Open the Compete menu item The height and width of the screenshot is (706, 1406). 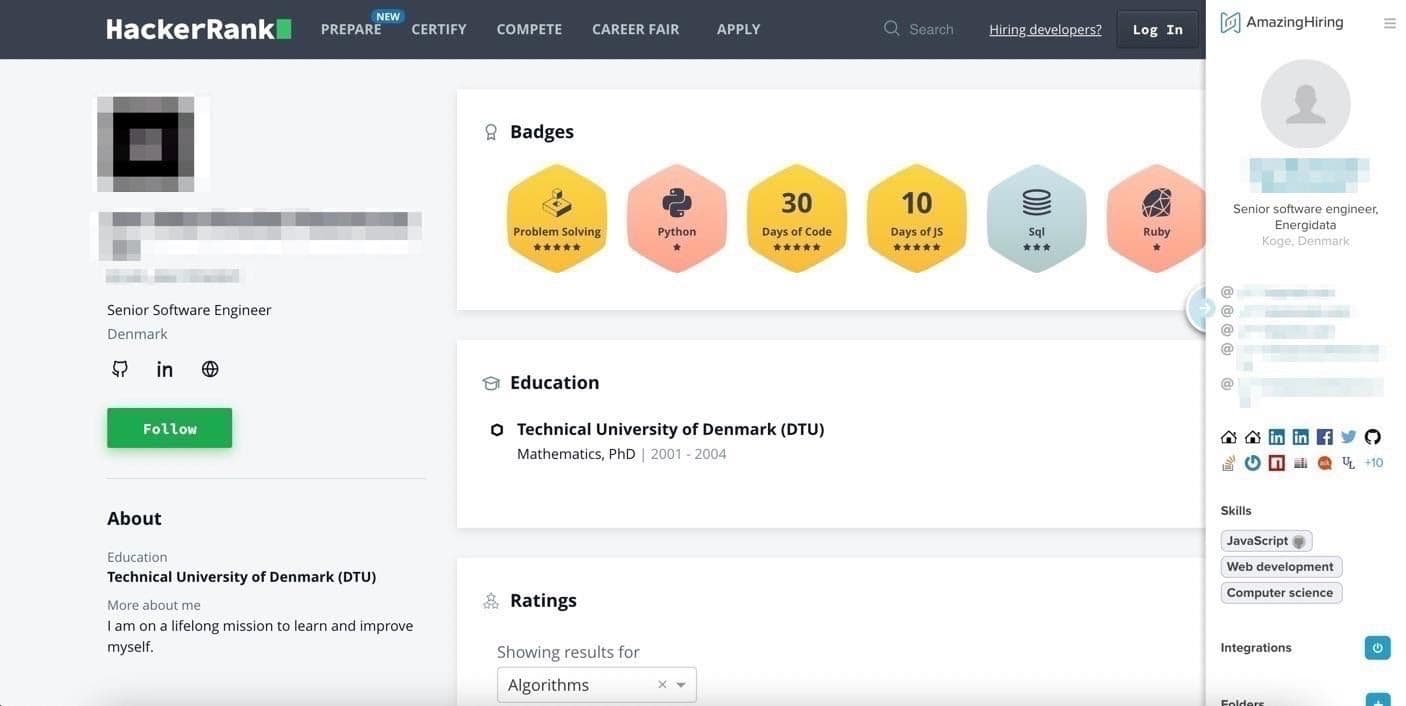pos(529,29)
